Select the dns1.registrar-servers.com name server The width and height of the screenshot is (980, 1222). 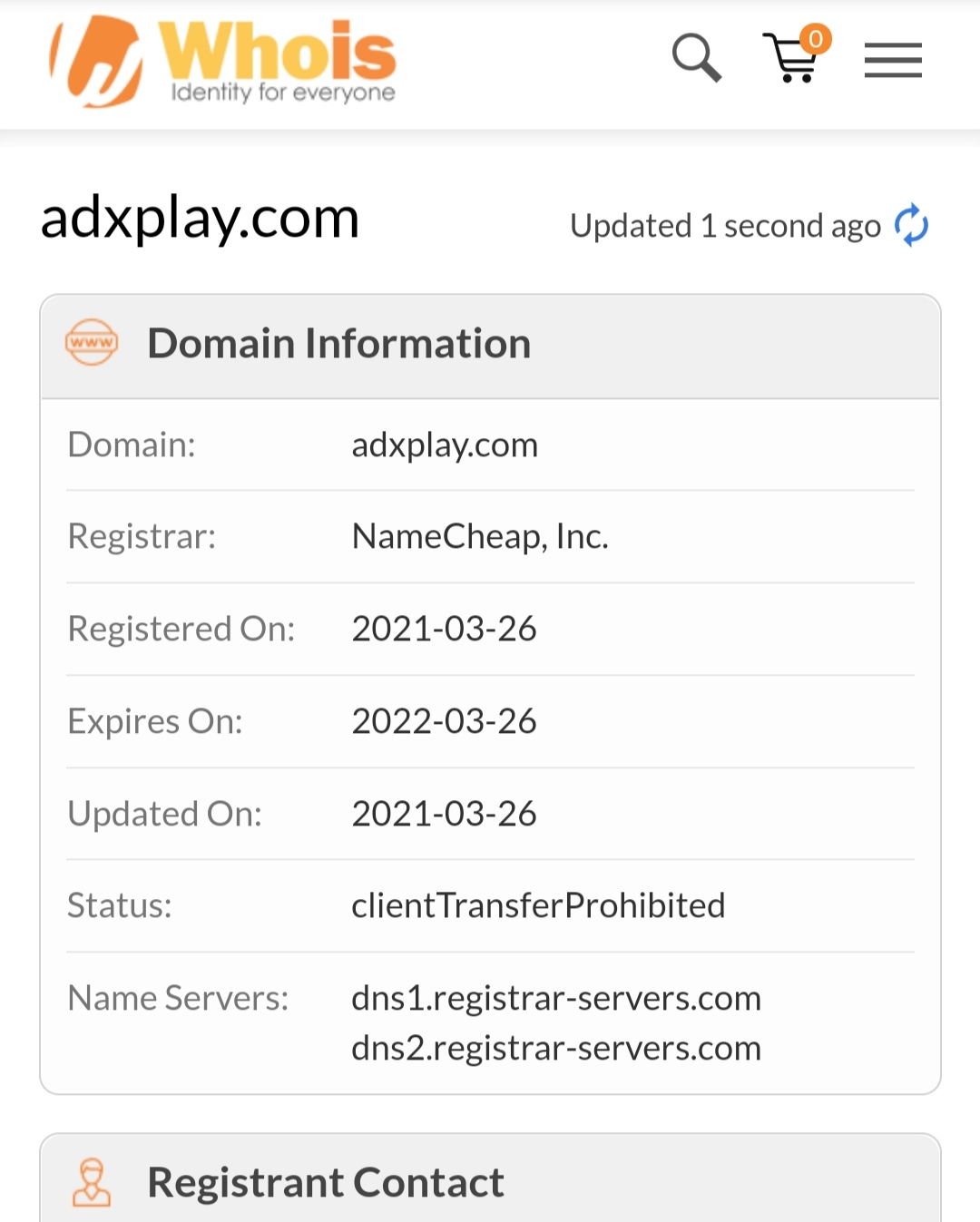click(556, 998)
